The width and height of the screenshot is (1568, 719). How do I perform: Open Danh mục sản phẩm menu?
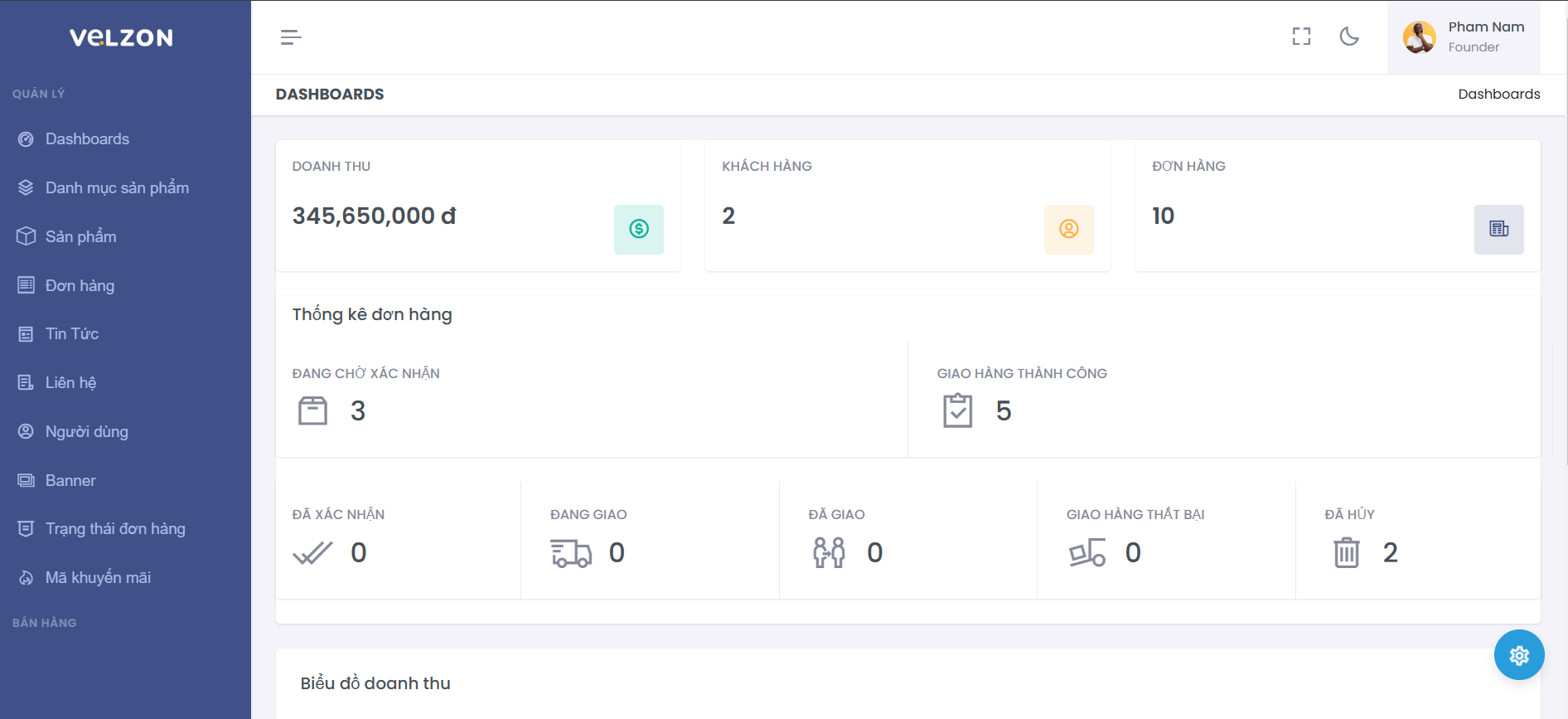click(117, 188)
